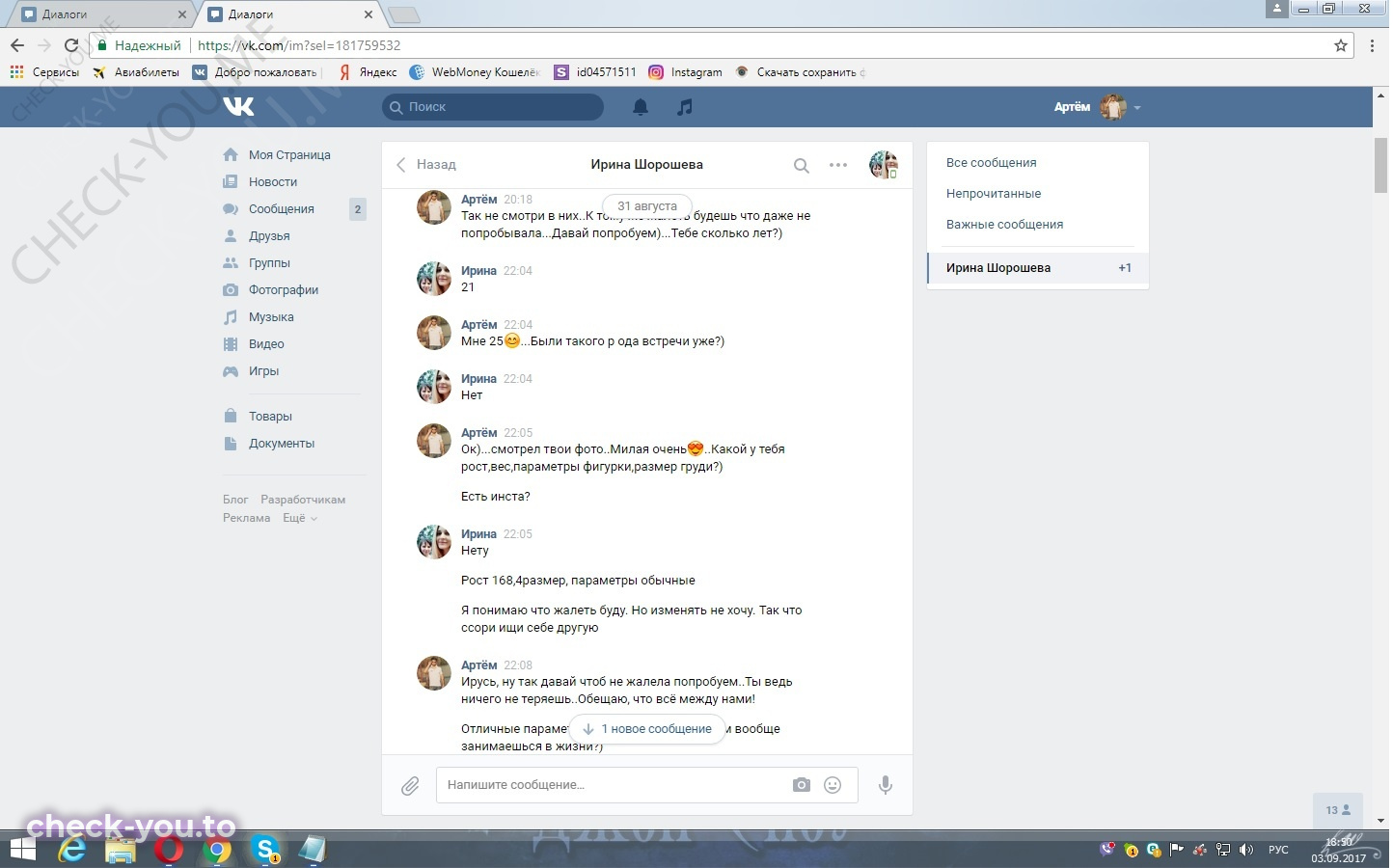Open Фотографии in the left menu
The image size is (1393, 868).
click(284, 290)
